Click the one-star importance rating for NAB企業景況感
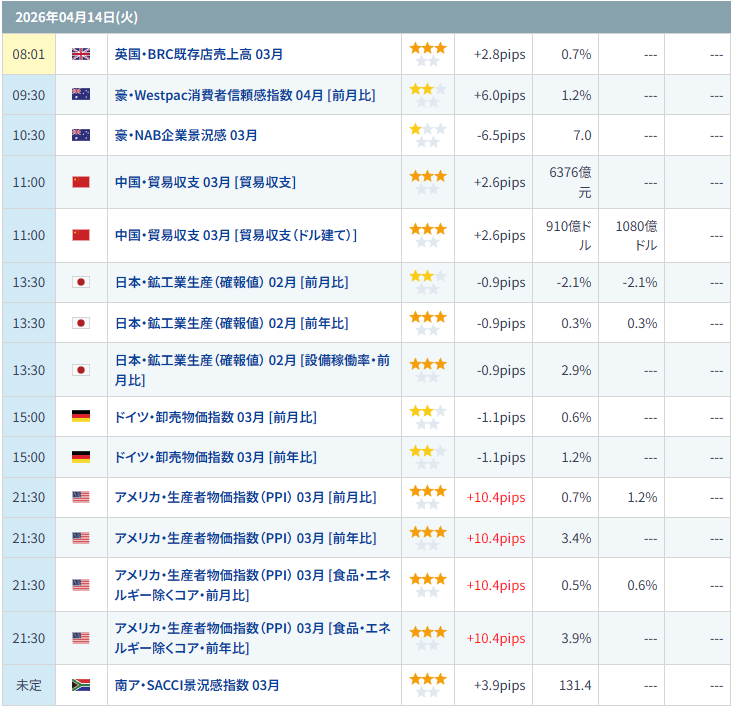The width and height of the screenshot is (733, 711). [x=427, y=135]
